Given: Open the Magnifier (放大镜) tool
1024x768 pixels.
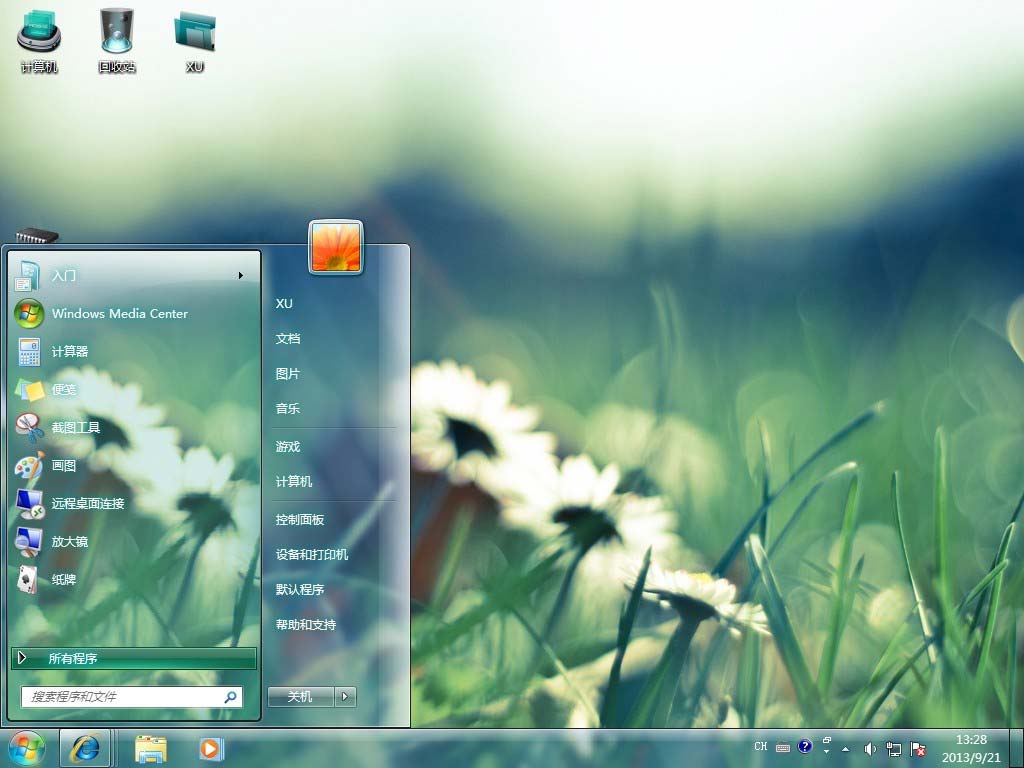Looking at the screenshot, I should click(x=70, y=541).
